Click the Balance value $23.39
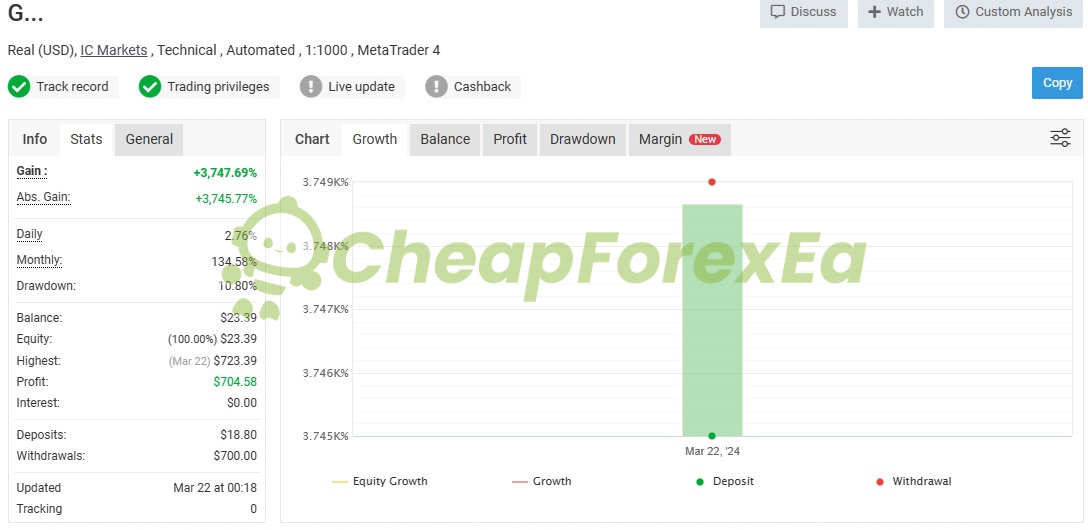This screenshot has width=1088, height=530. (239, 318)
